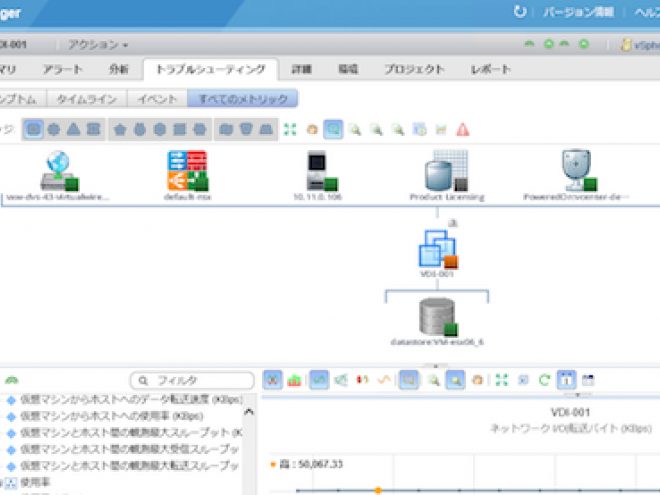
Task: Click the green refresh icon in chart toolbar
Action: coord(544,381)
